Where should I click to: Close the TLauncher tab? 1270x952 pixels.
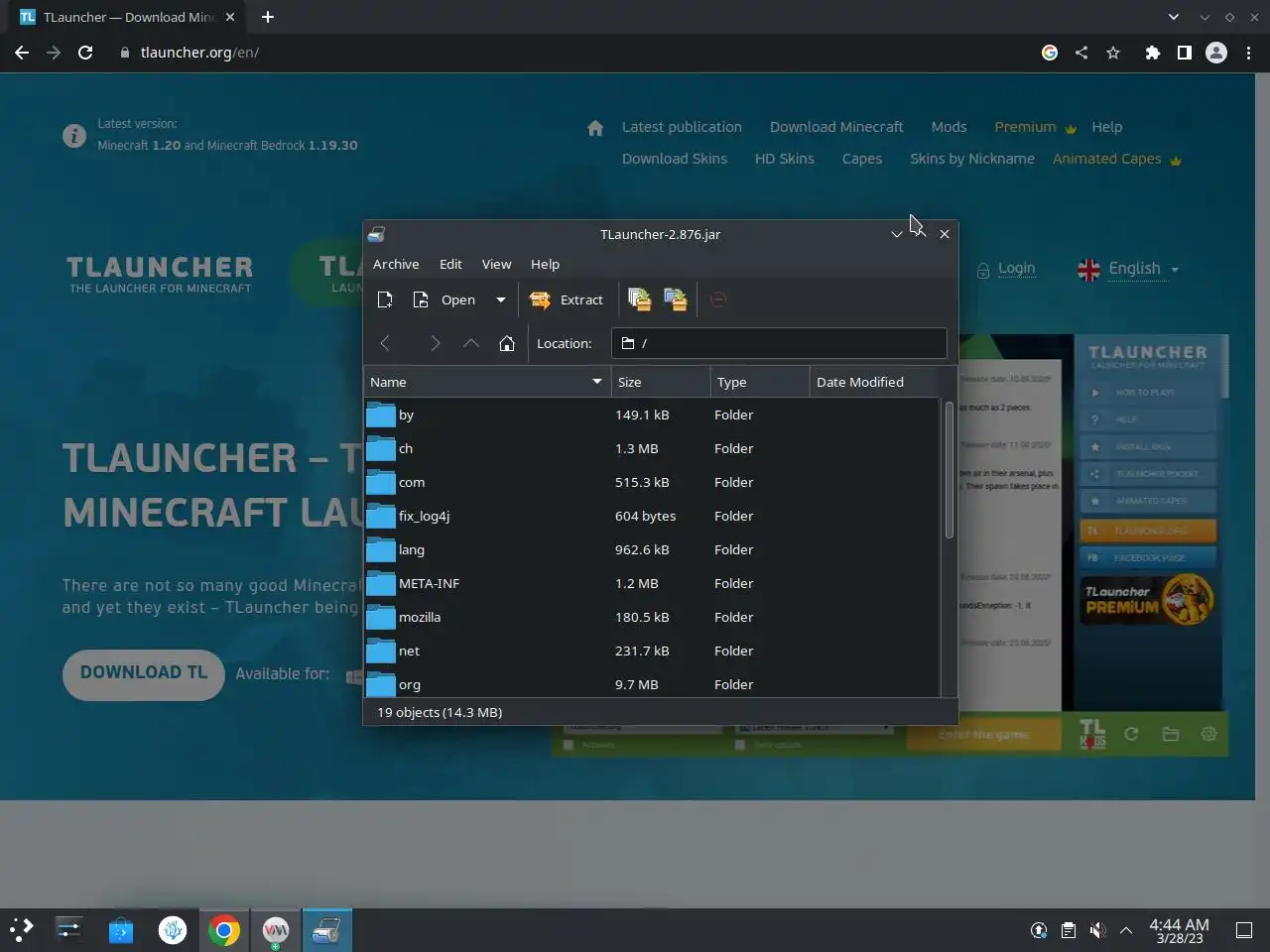click(231, 17)
